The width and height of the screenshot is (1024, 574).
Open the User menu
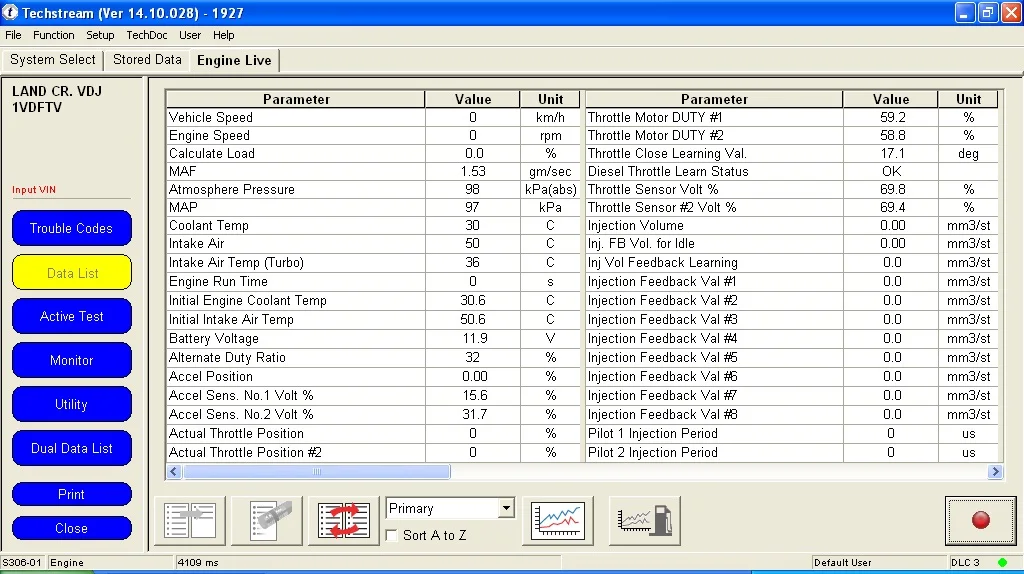[x=190, y=35]
